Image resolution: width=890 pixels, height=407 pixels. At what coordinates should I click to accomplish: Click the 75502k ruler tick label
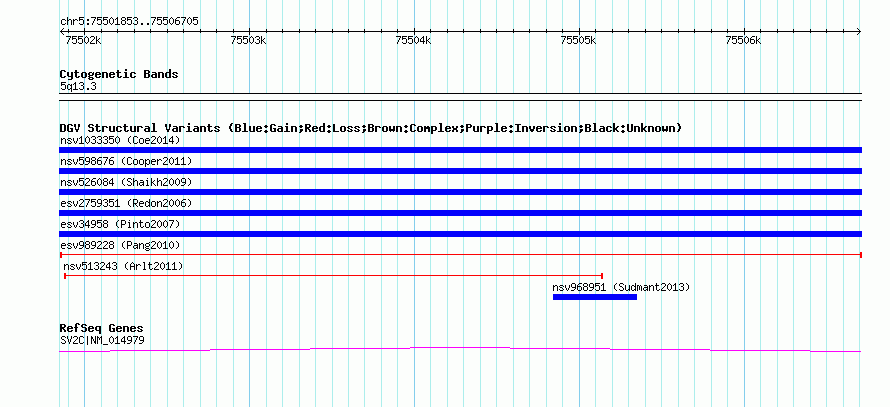click(x=83, y=40)
